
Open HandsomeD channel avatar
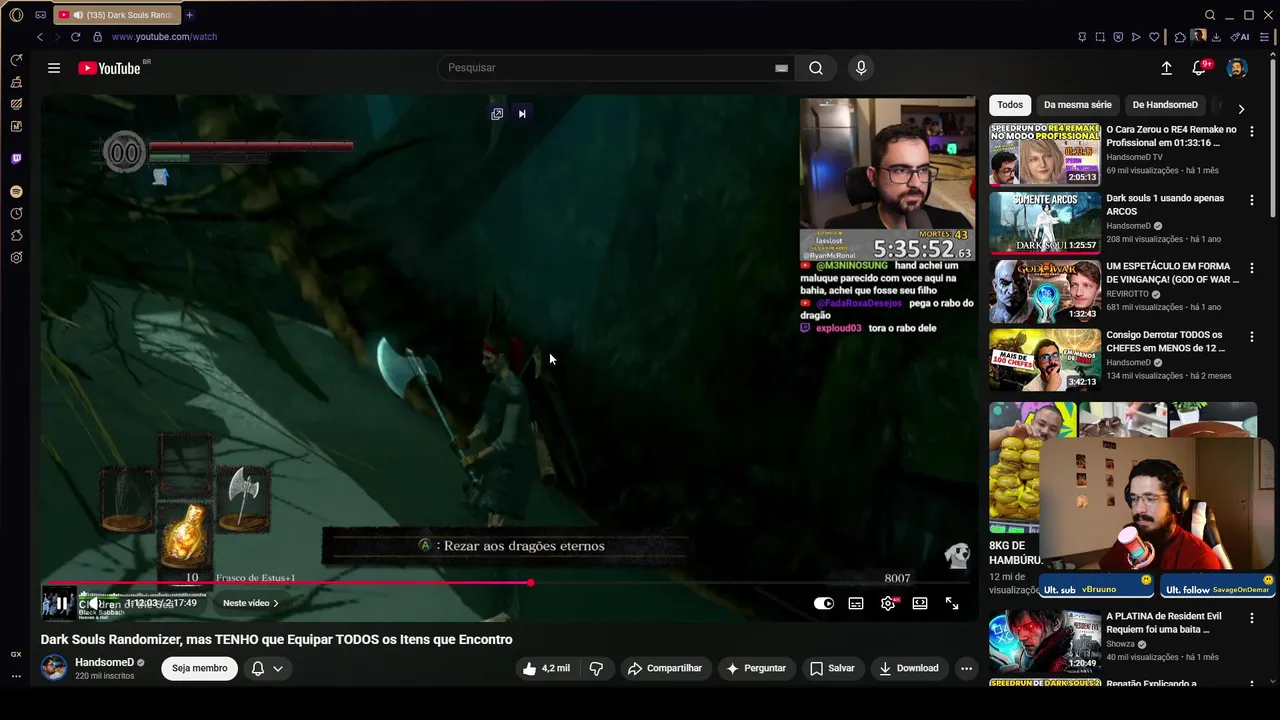click(x=54, y=668)
